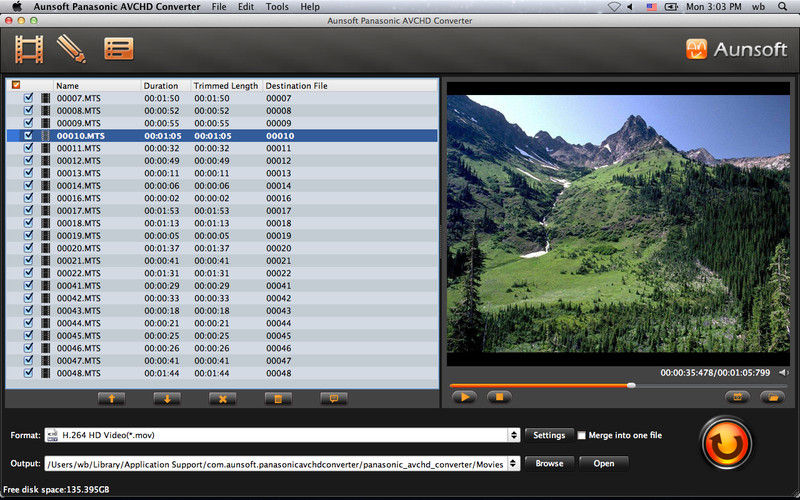Uncheck the 00047.MTS checkbox

[x=29, y=360]
